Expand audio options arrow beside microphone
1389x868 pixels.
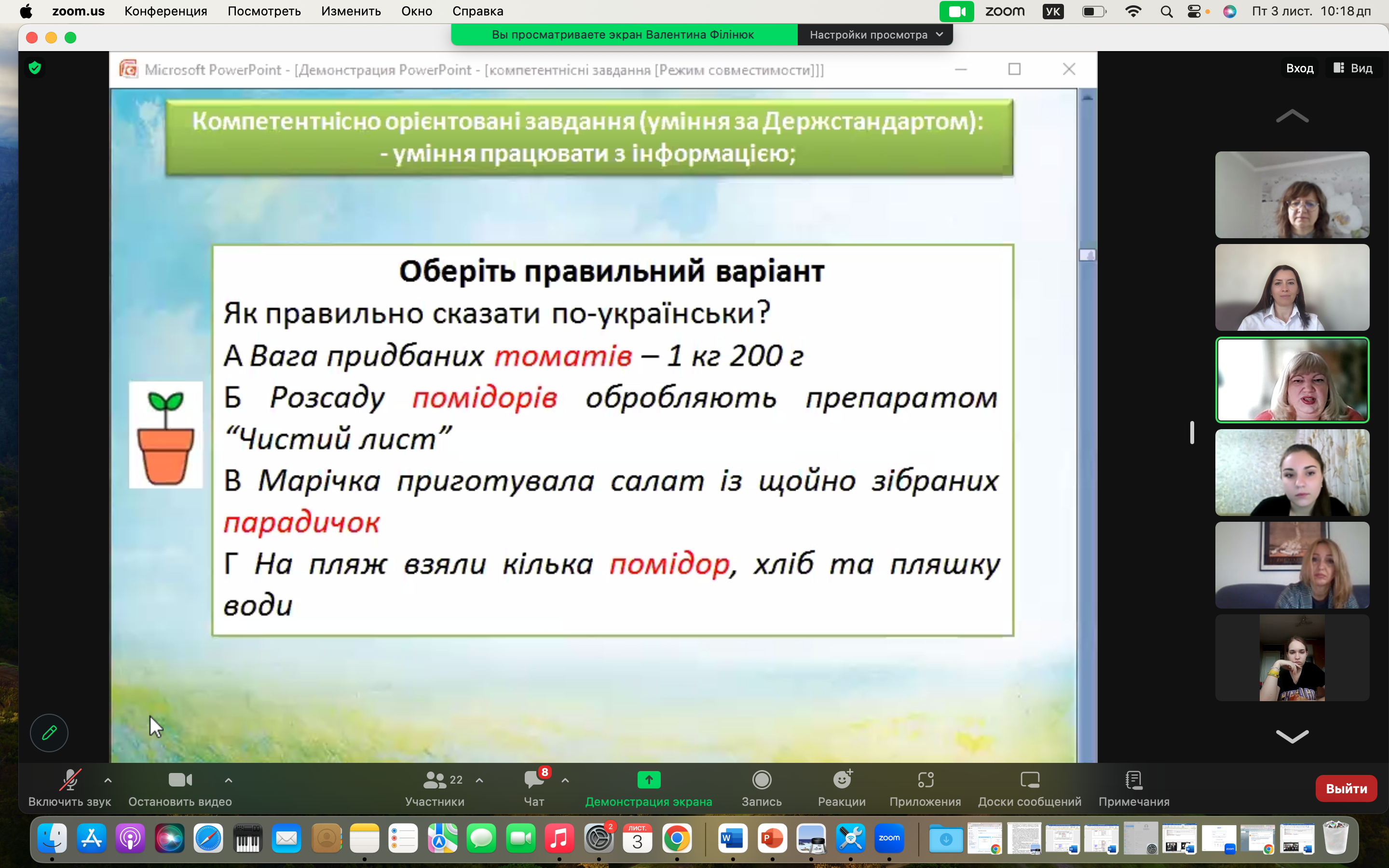click(x=108, y=780)
